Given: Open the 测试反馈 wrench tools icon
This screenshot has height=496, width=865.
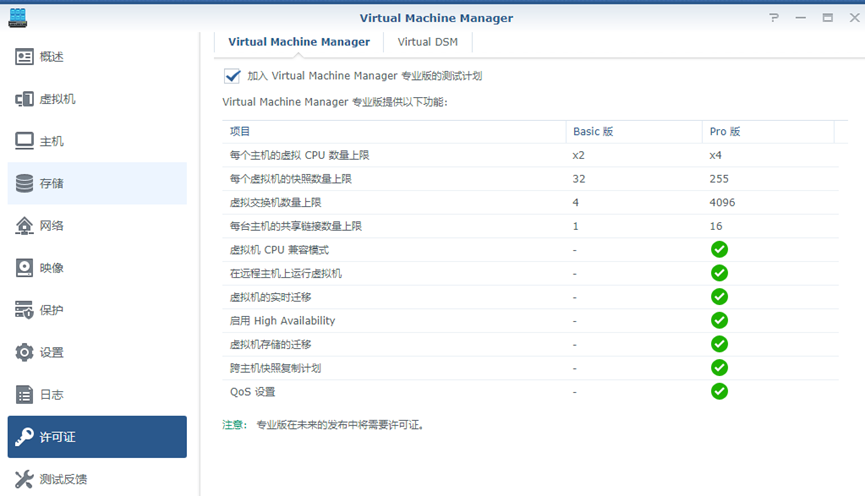Looking at the screenshot, I should [24, 479].
